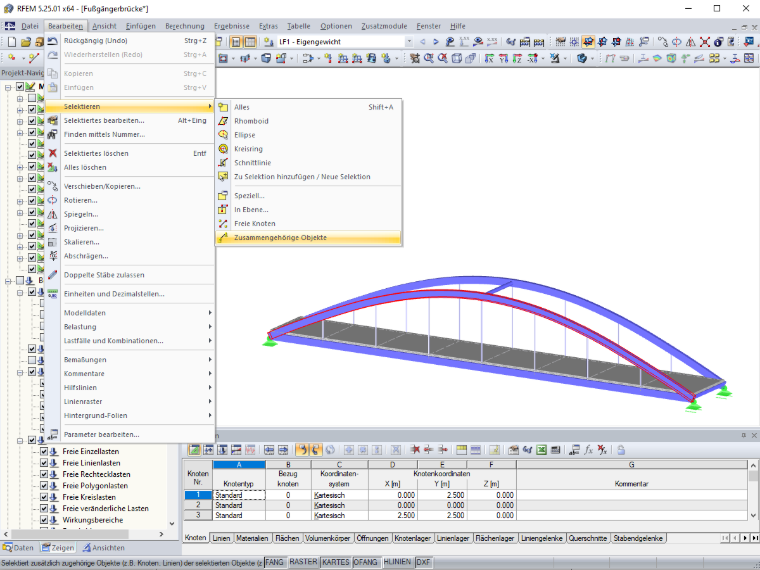The image size is (760, 570).
Task: Open the LF1 - Eigengewicht load case dropdown
Action: 409,42
